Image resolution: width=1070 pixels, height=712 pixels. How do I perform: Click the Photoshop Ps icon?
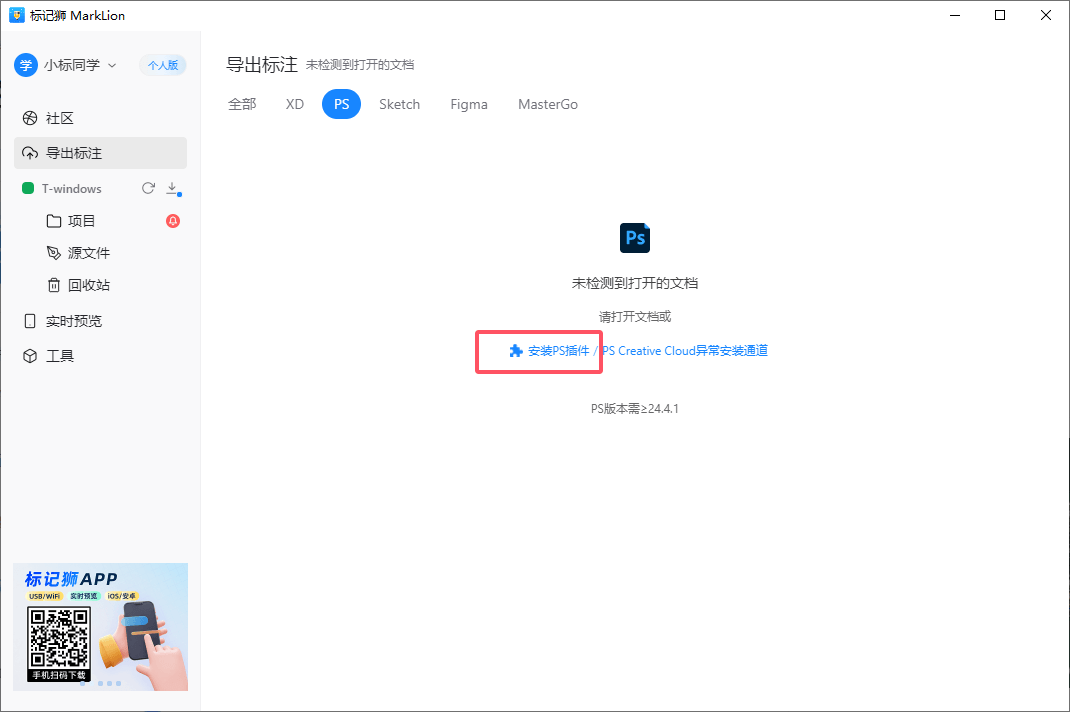tap(635, 238)
